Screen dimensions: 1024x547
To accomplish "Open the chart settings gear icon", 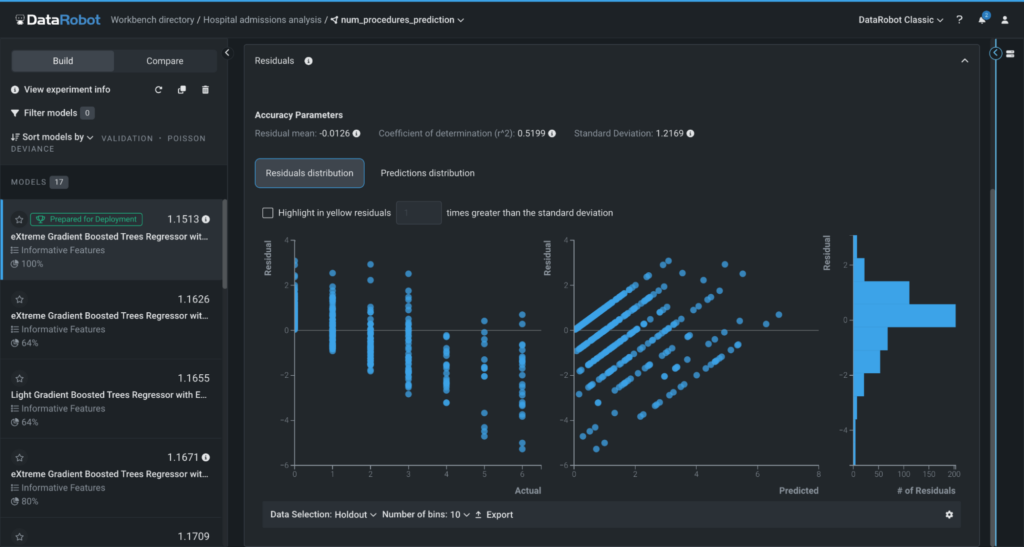I will [x=949, y=515].
